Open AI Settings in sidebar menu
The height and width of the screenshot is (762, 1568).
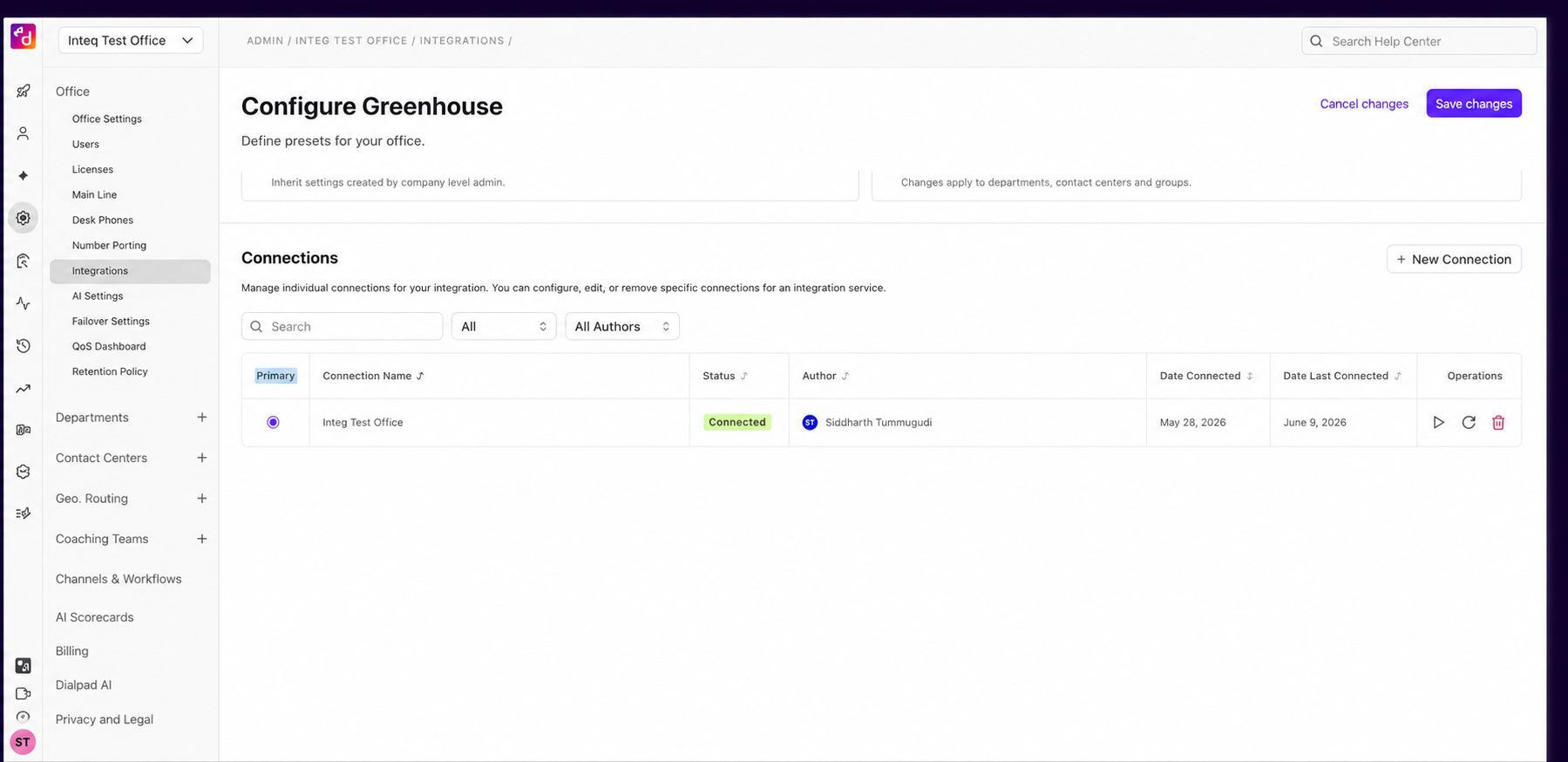pos(98,296)
